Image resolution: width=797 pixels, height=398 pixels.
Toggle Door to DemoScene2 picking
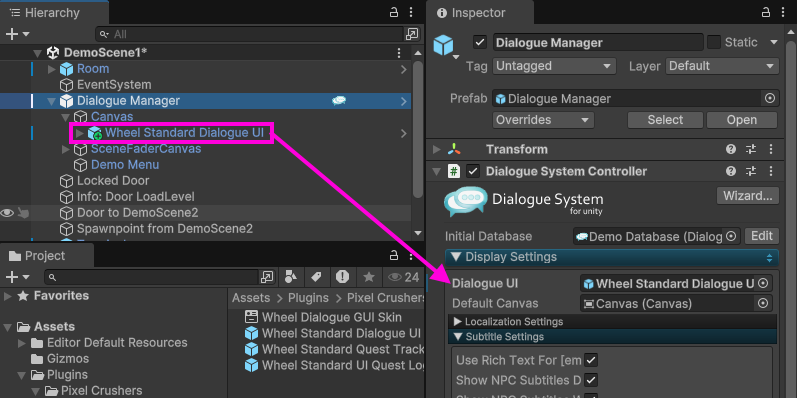coord(23,213)
